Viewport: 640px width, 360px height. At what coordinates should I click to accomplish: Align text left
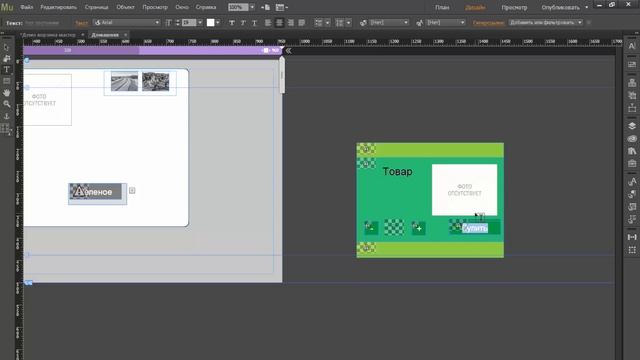[268, 23]
